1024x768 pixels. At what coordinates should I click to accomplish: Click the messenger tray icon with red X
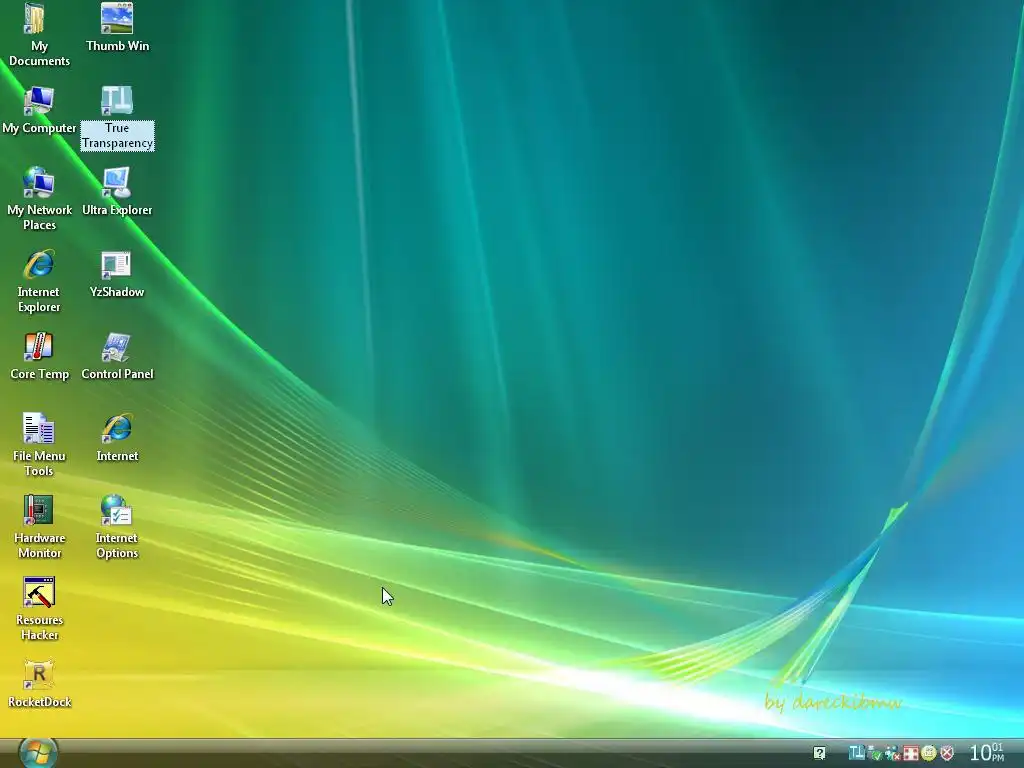point(892,754)
